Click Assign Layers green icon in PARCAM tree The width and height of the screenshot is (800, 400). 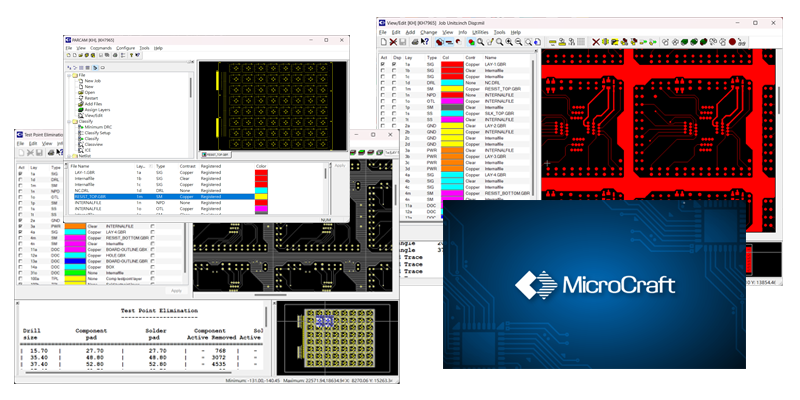coord(81,110)
